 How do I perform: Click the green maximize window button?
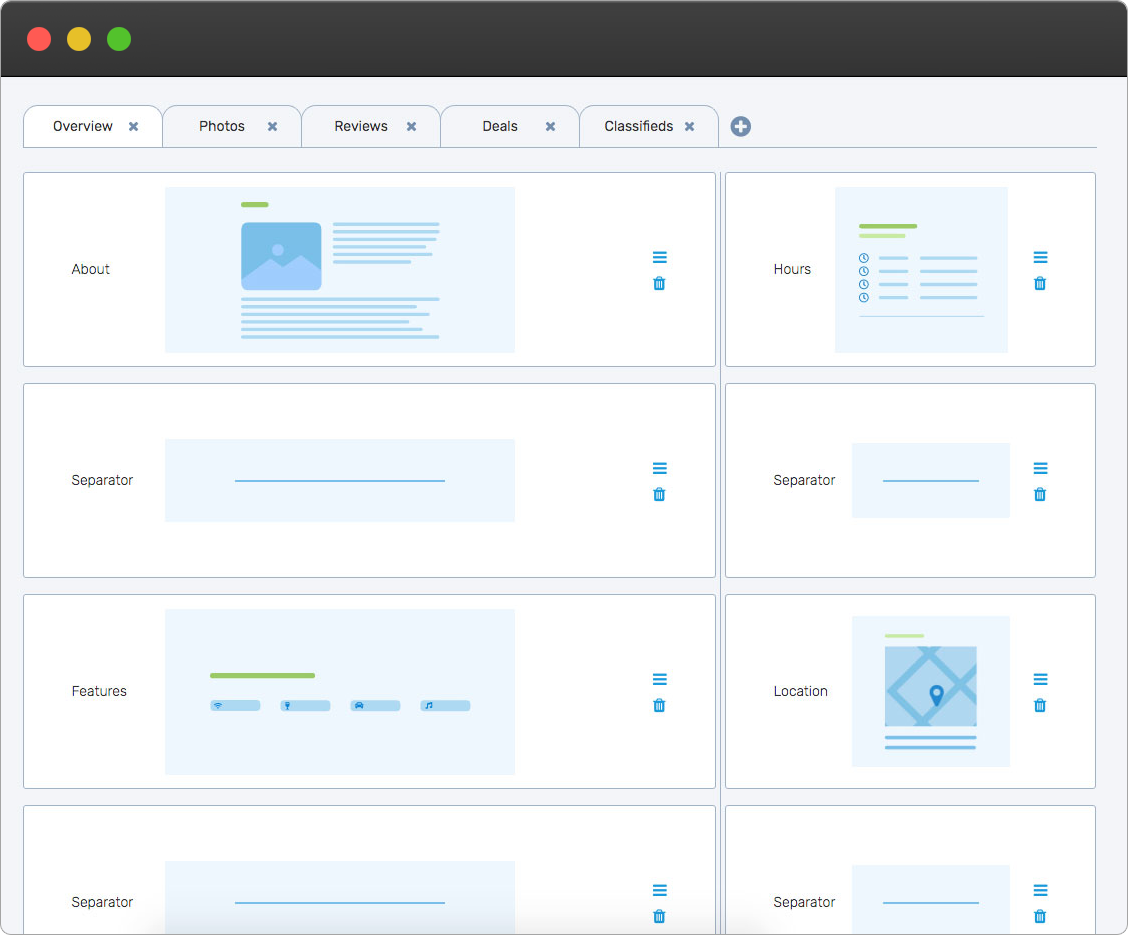point(119,39)
